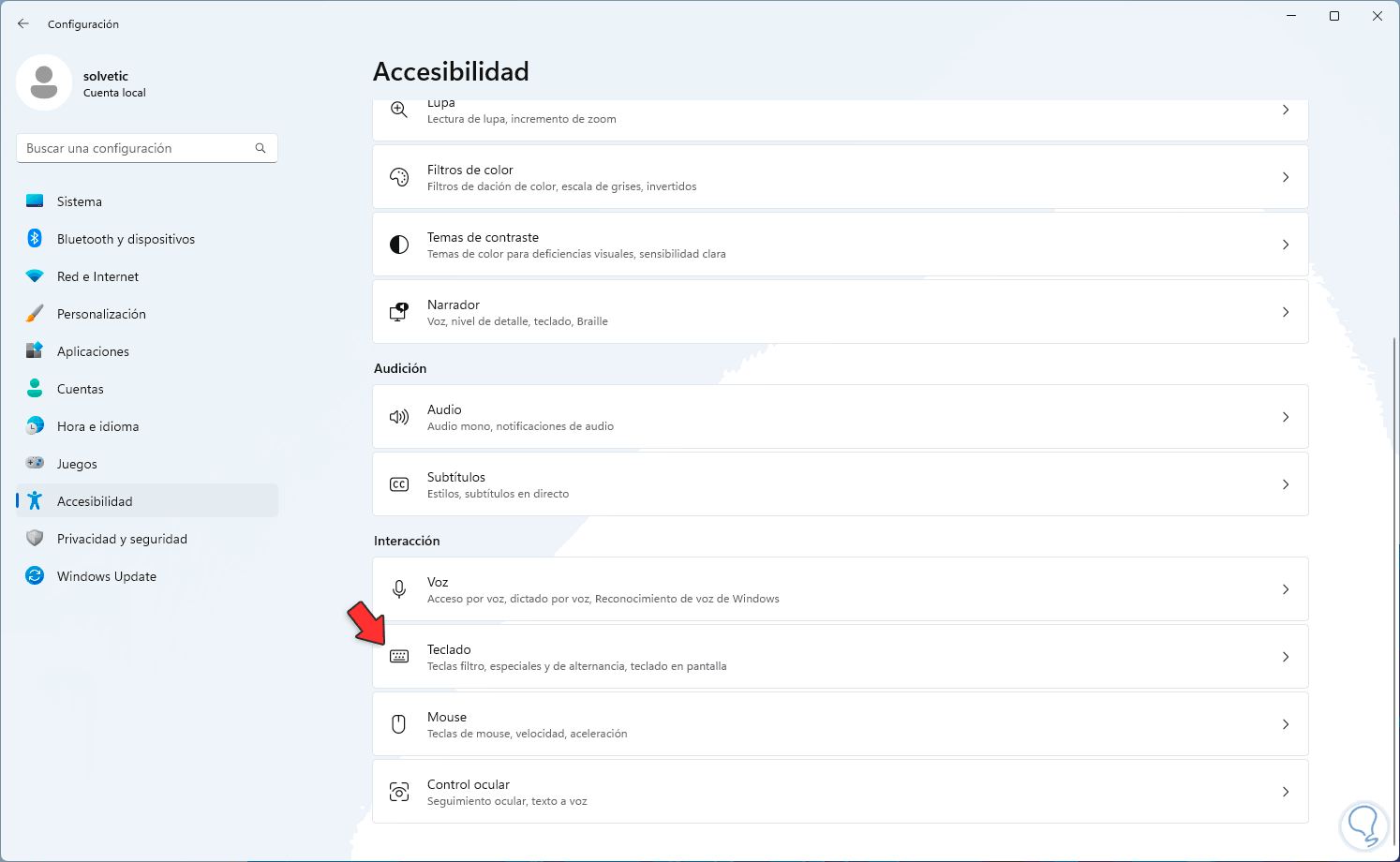
Task: Click the Control ocular eye-tracking icon
Action: pyautogui.click(x=399, y=792)
